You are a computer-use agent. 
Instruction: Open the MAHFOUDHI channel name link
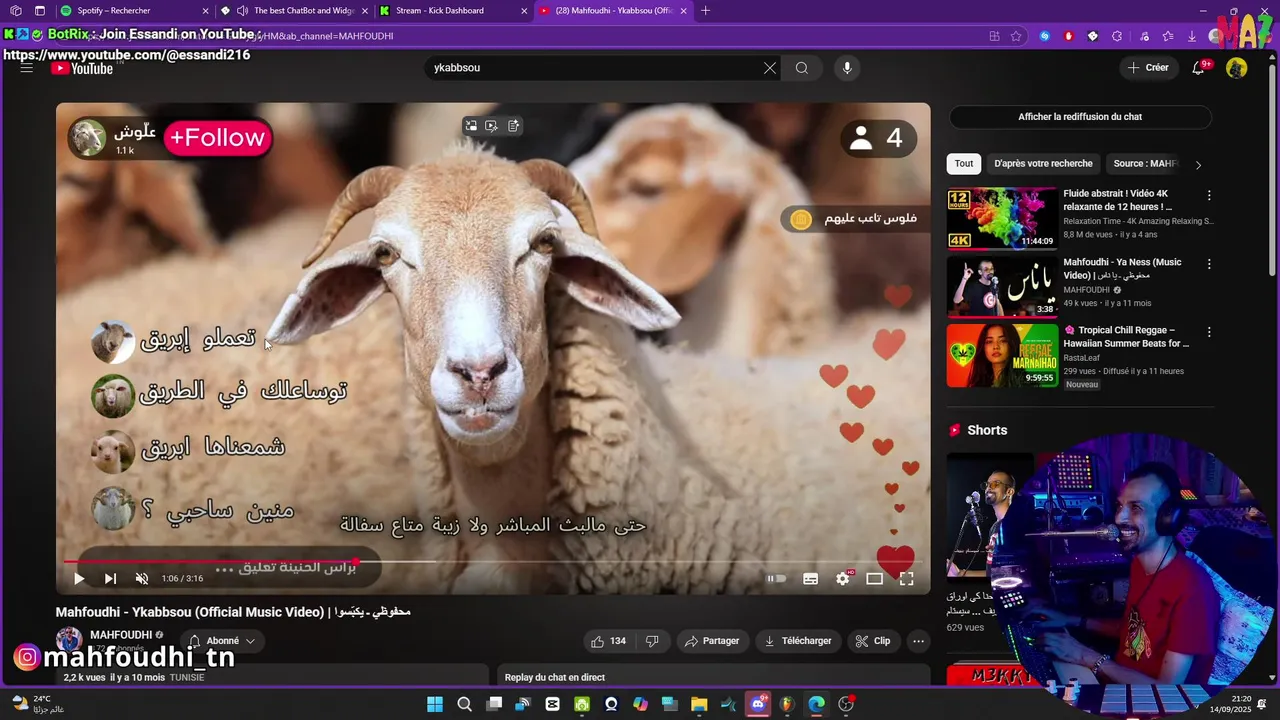[x=121, y=635]
